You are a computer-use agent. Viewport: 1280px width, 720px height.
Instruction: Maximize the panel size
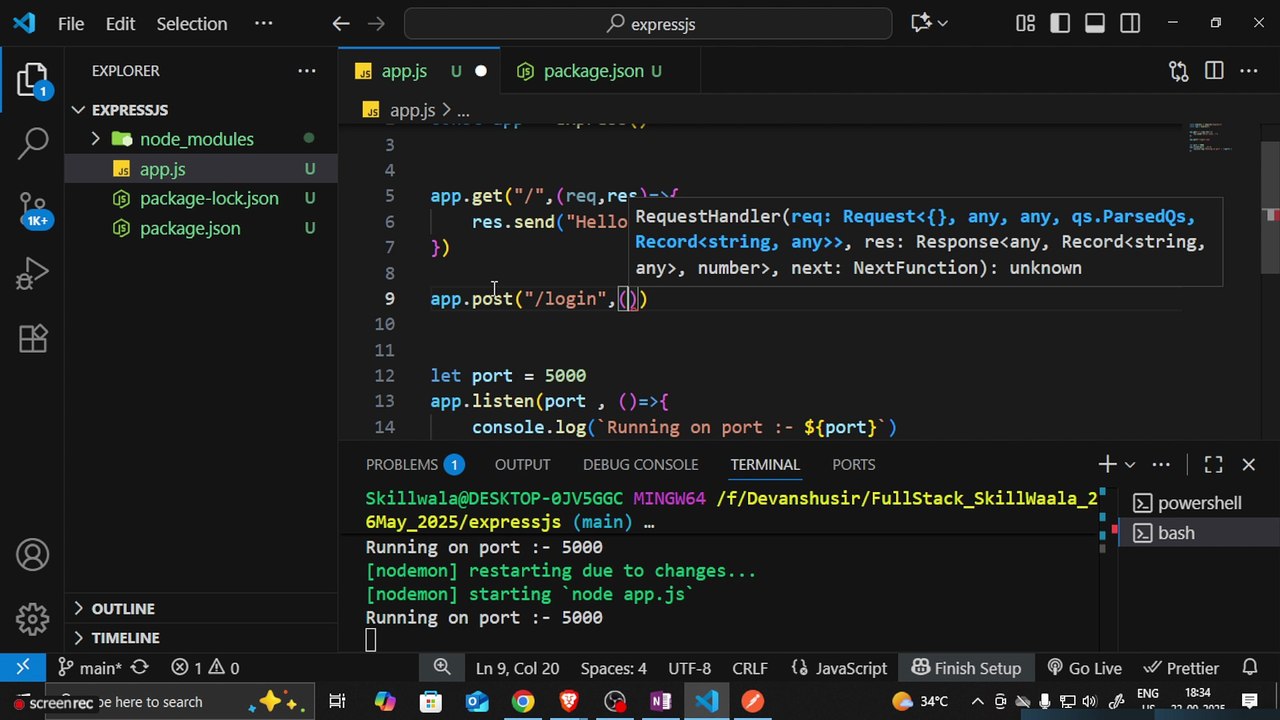[x=1213, y=464]
